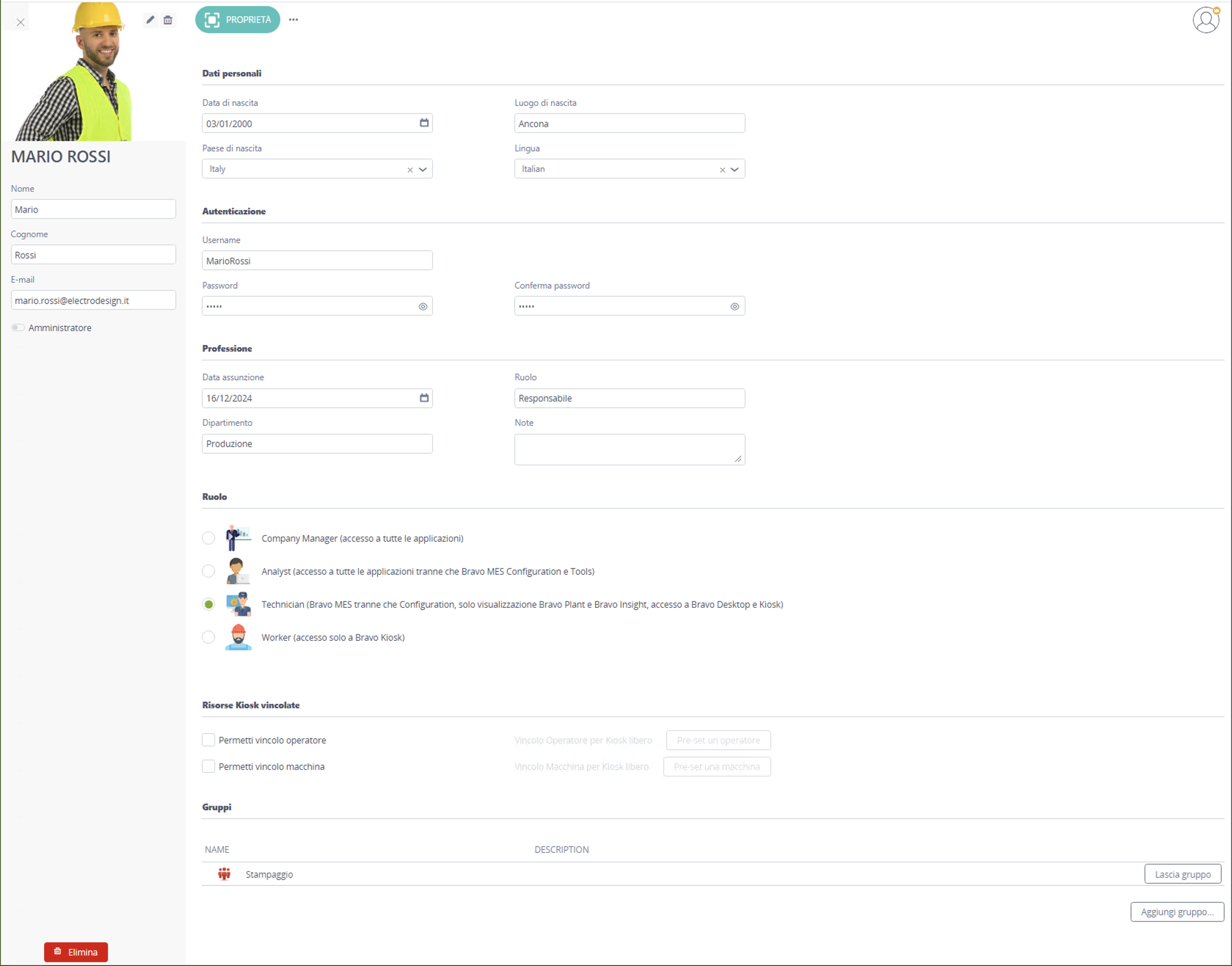Click the Cognome input field
The height and width of the screenshot is (966, 1232).
(x=93, y=254)
